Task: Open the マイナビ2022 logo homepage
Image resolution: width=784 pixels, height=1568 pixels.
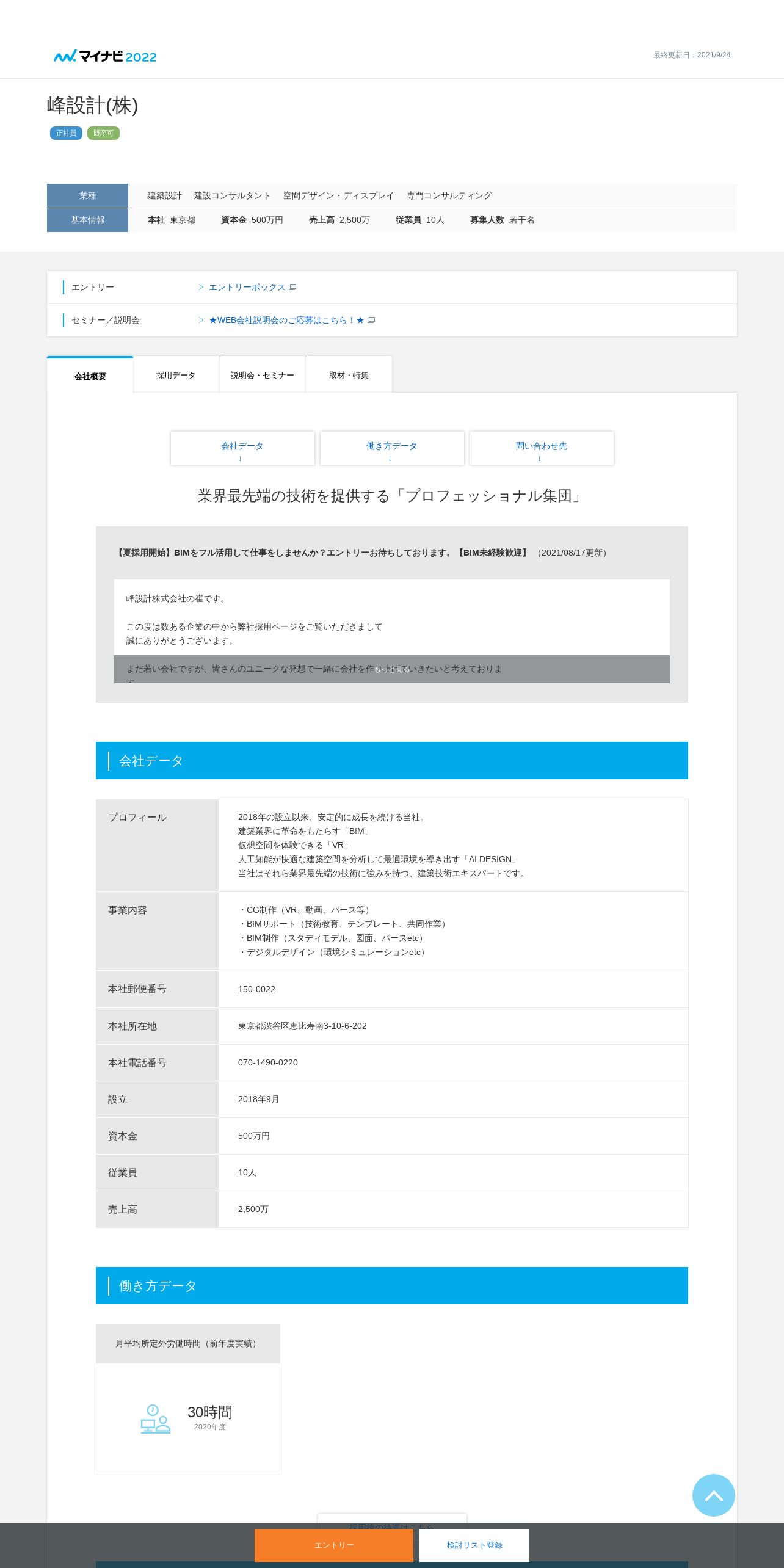Action: 105,56
